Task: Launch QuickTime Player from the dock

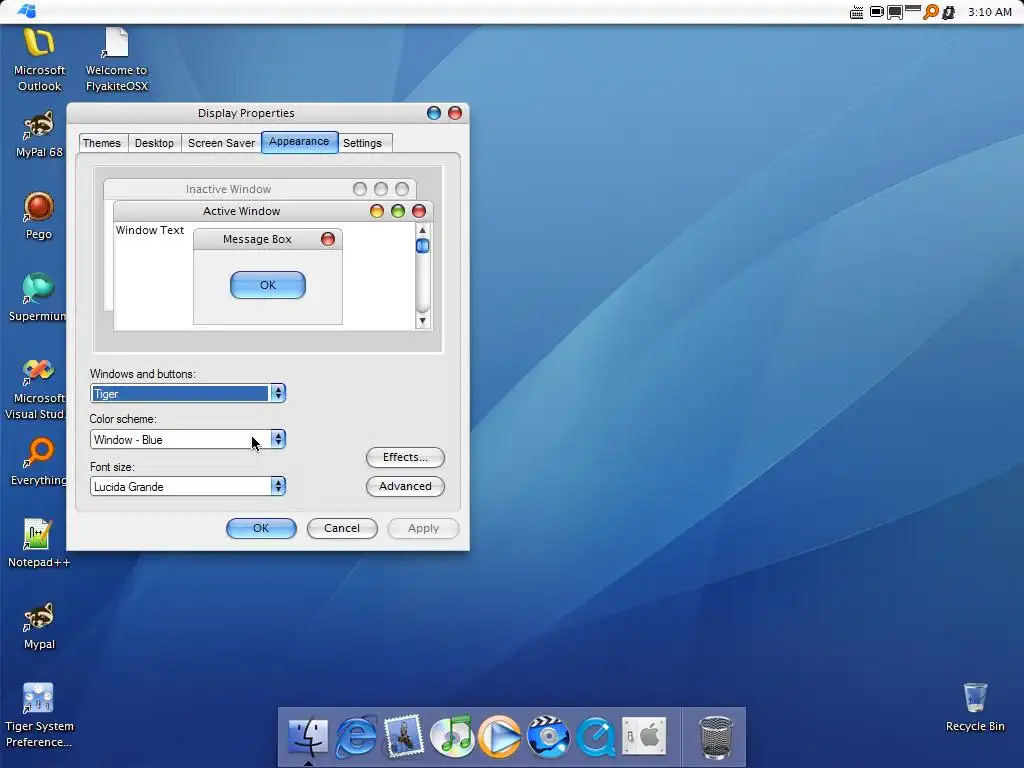Action: (x=596, y=737)
